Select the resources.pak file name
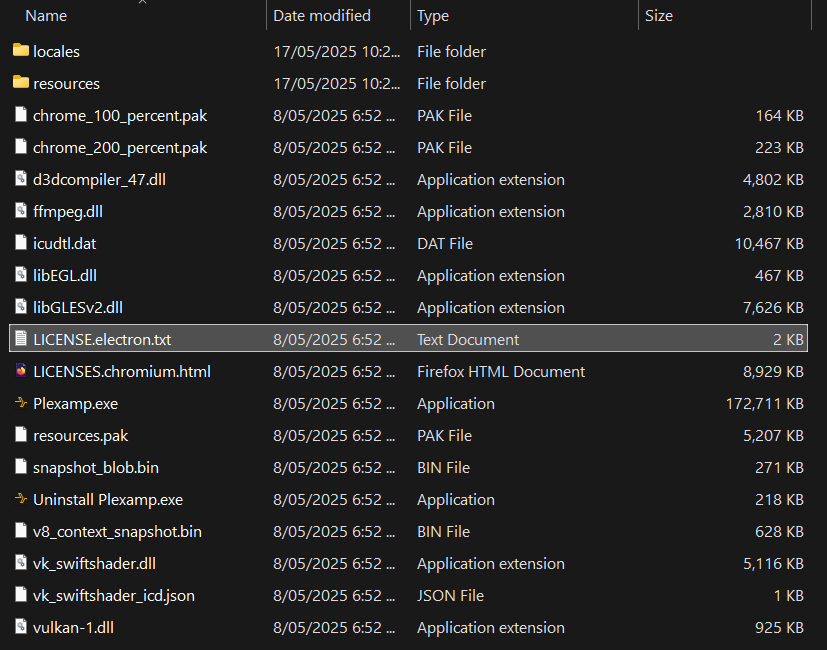Screen dimensions: 827x650 tap(81, 436)
